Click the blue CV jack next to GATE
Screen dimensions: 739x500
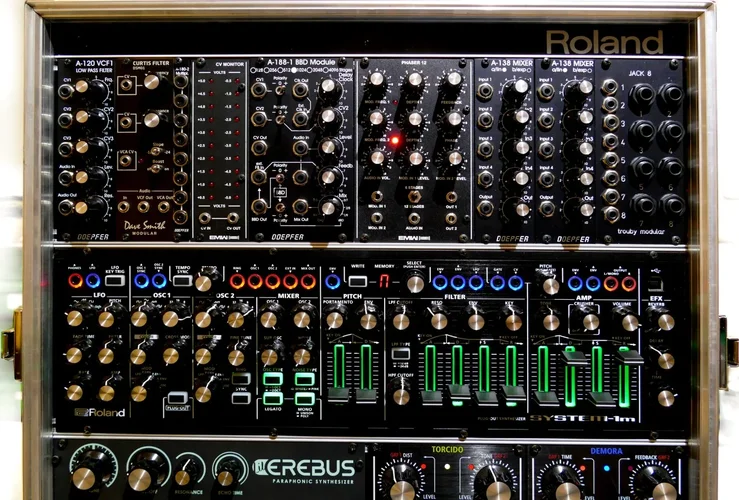tap(516, 282)
